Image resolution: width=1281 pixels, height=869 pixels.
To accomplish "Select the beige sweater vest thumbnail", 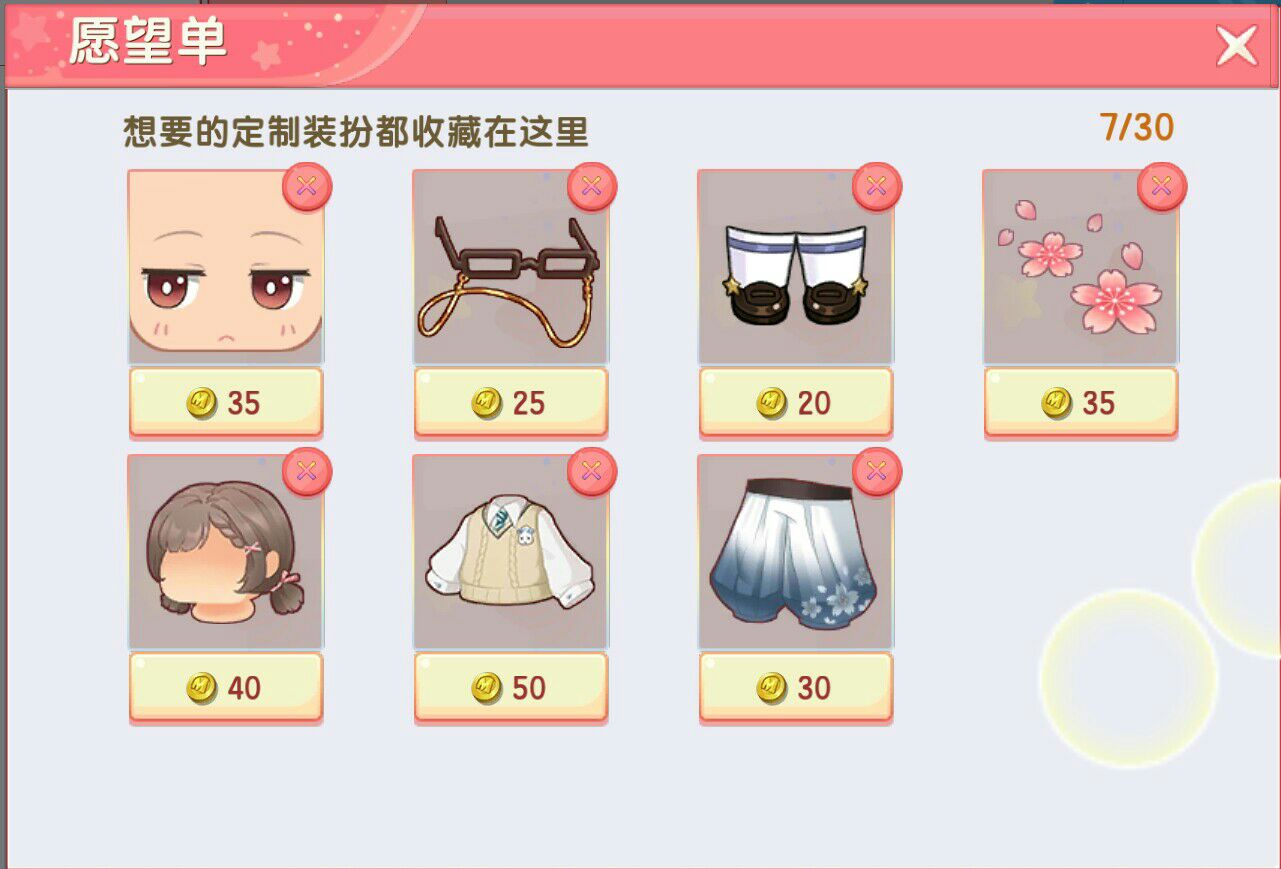I will pyautogui.click(x=511, y=551).
